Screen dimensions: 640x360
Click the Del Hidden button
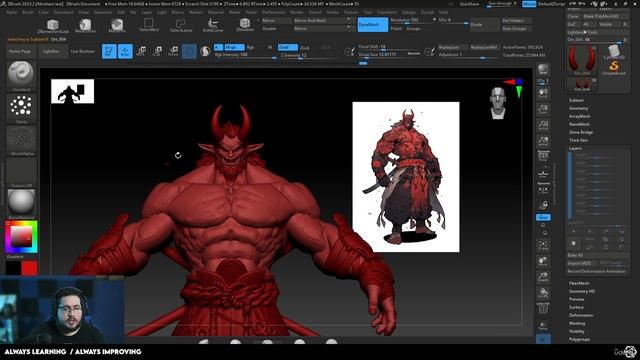[x=516, y=20]
